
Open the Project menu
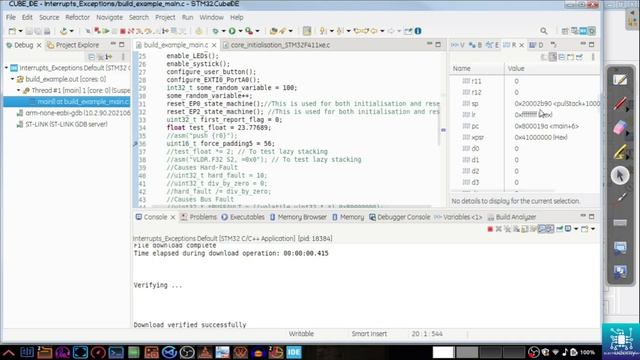pos(165,18)
